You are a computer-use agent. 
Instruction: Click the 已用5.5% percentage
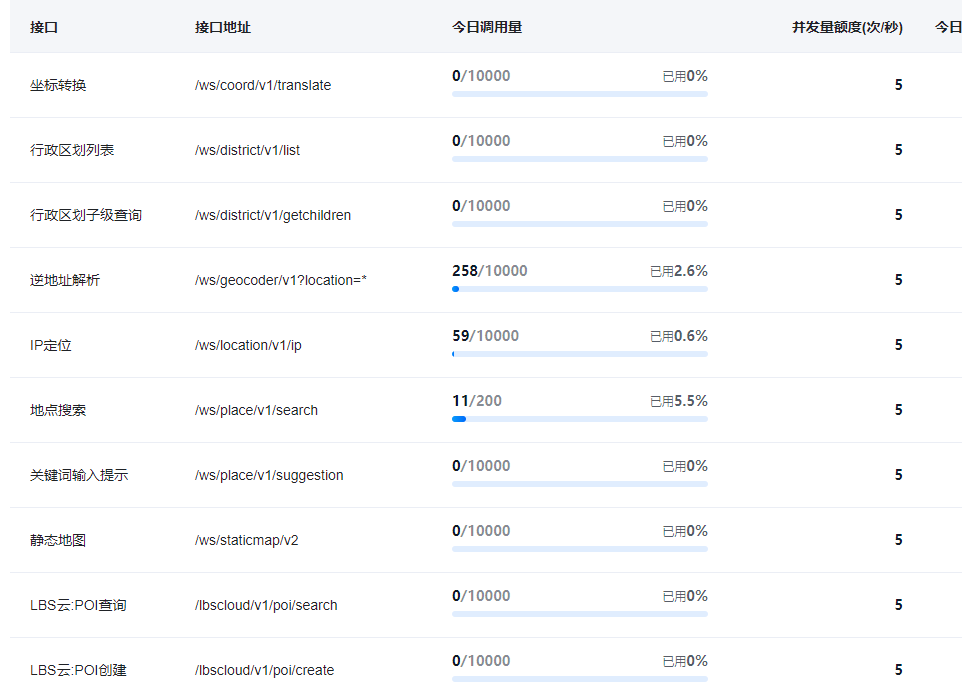click(679, 401)
